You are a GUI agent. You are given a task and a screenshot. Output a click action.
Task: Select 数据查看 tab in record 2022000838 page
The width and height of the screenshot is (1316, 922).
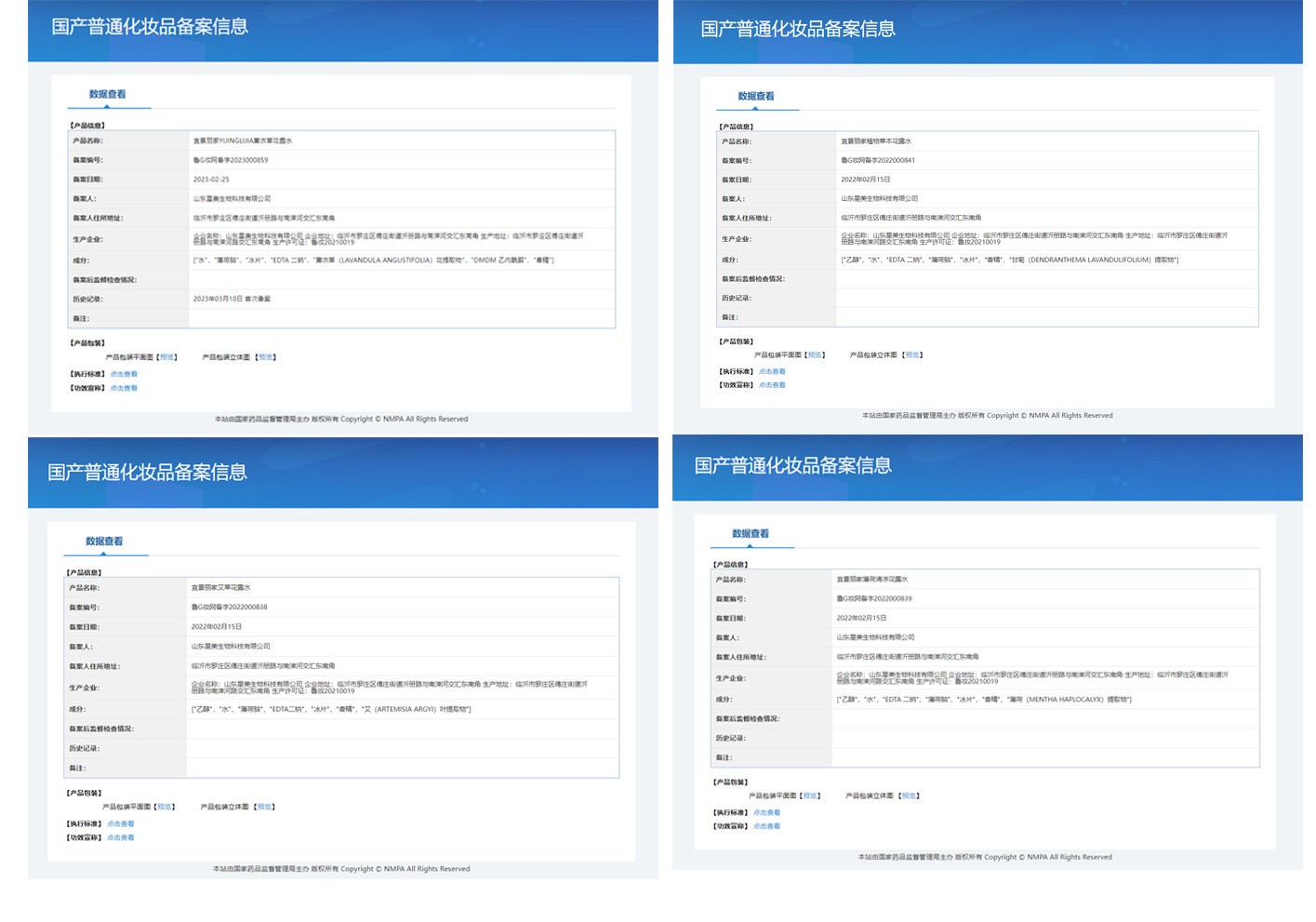104,541
